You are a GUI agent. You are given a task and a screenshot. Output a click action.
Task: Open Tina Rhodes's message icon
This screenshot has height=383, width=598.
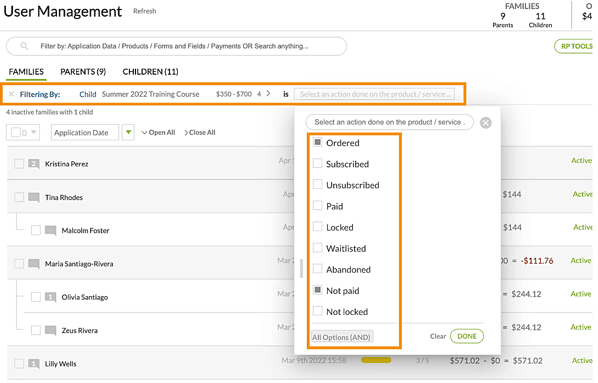(34, 198)
